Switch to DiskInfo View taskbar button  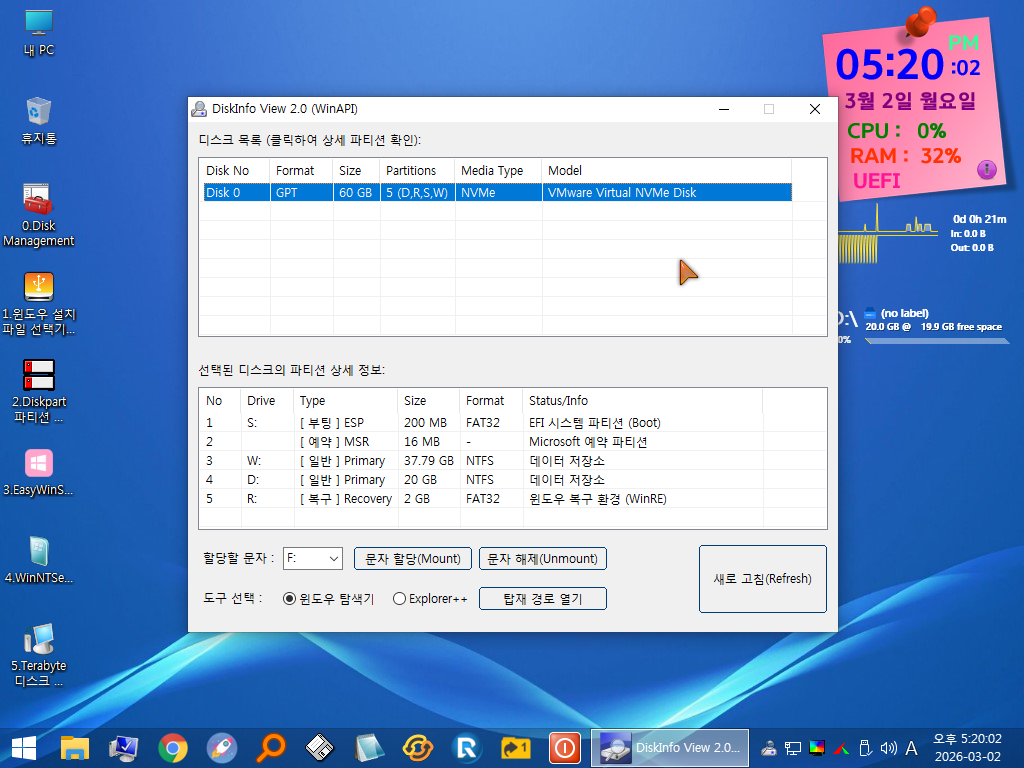click(x=670, y=748)
